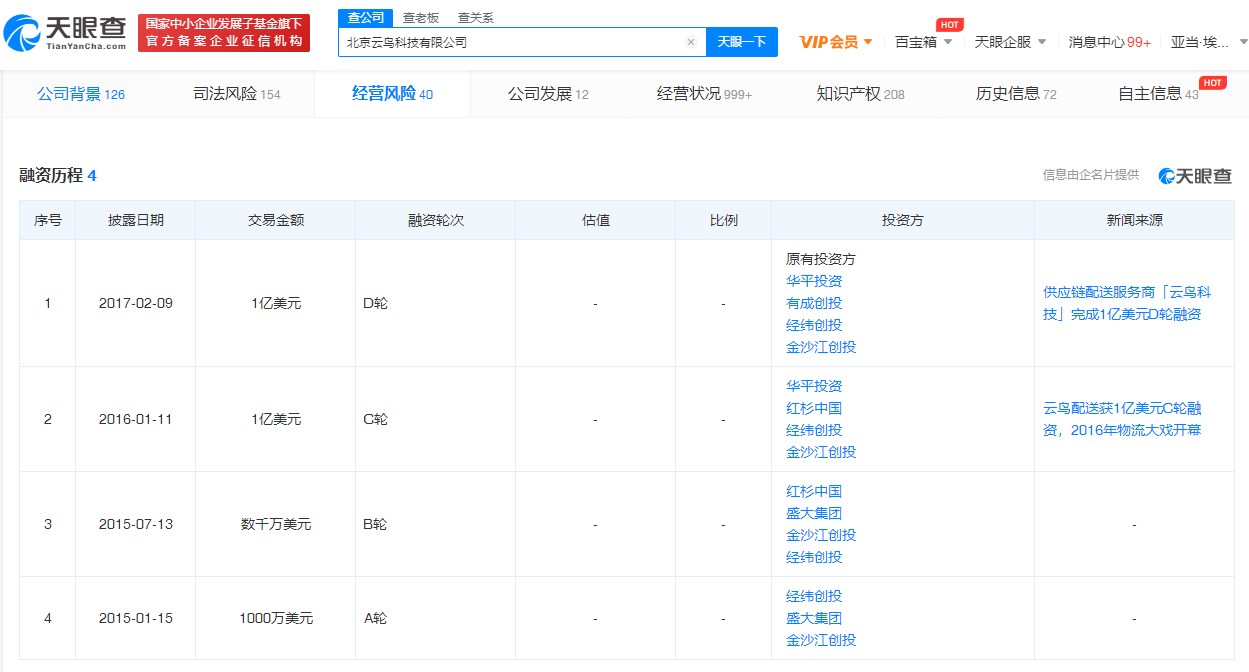Screen dimensions: 1249x672
Task: Open the C轮融资 news article link
Action: 1122,419
